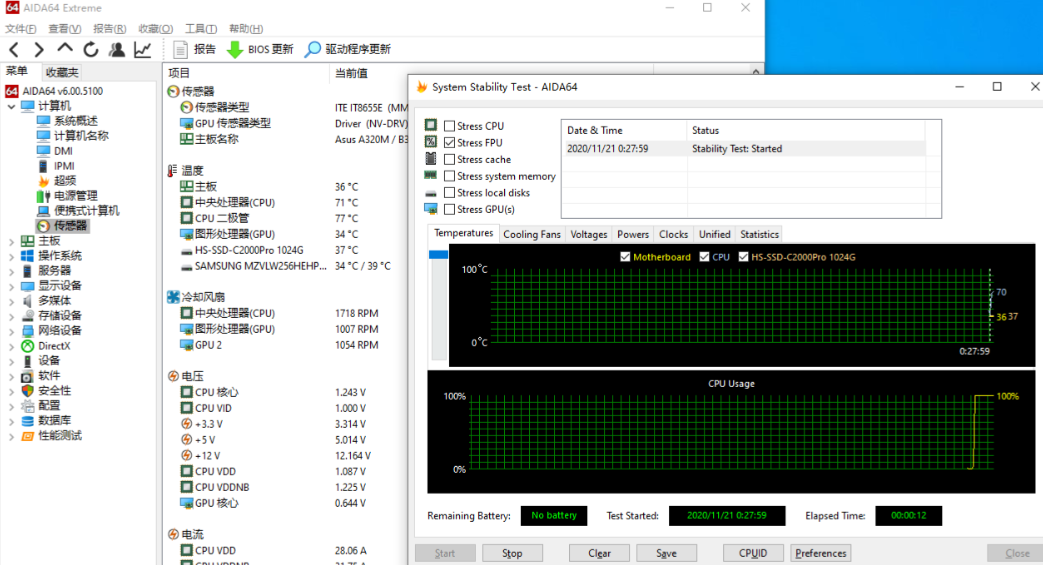Screen dimensions: 1043x565
Task: Select 系统概述 in the tree
Action: point(76,120)
